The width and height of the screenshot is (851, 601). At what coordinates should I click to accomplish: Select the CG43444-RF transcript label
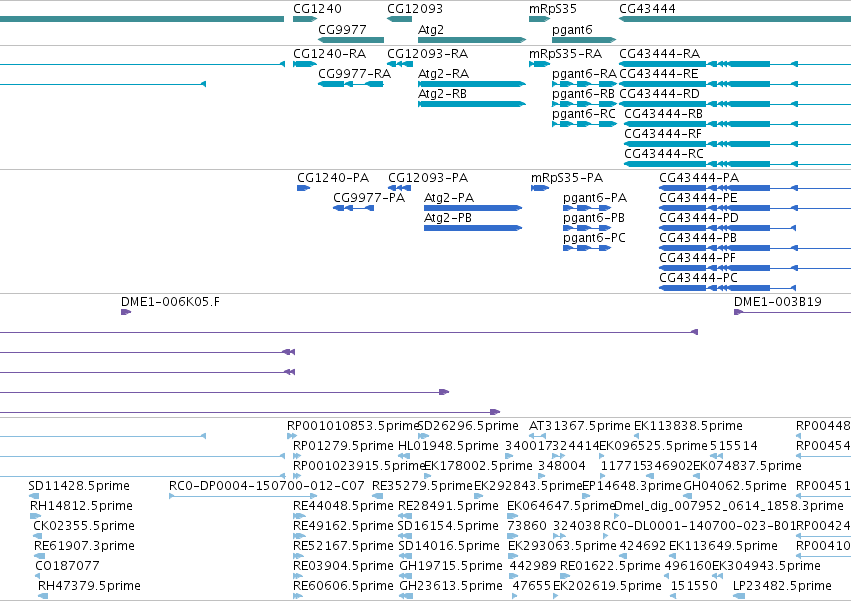click(663, 134)
